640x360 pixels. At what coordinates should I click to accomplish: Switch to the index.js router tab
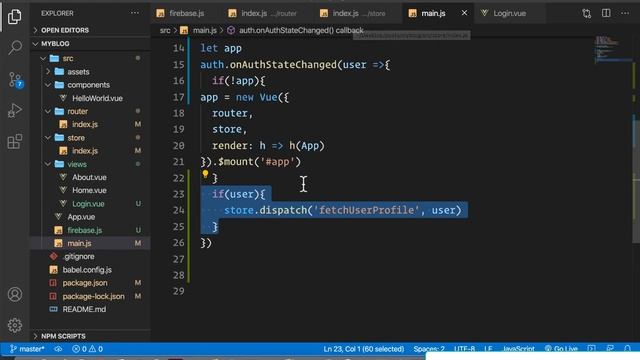click(269, 13)
